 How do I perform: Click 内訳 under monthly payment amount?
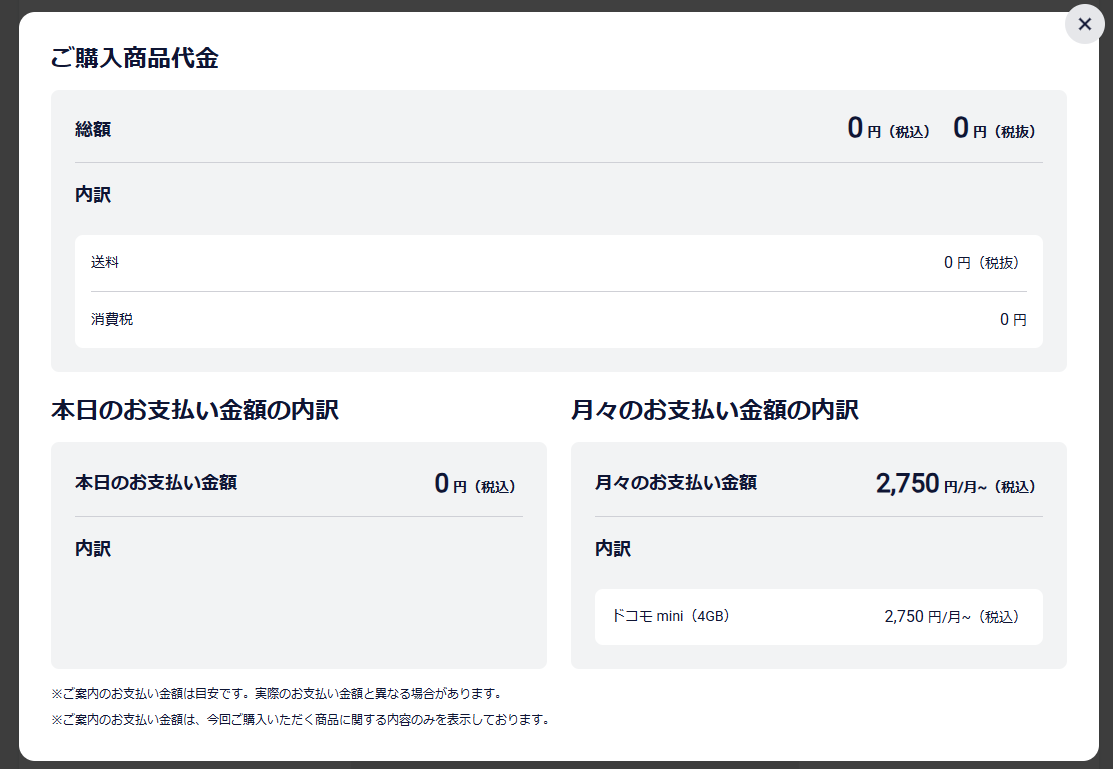[613, 549]
